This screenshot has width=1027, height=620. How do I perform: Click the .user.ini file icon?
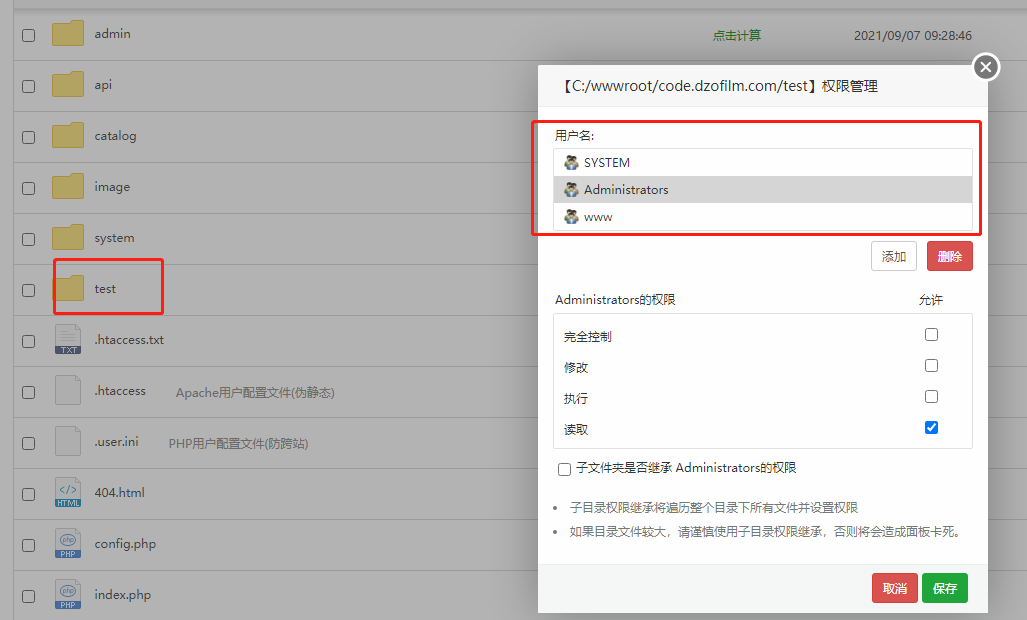tap(68, 442)
